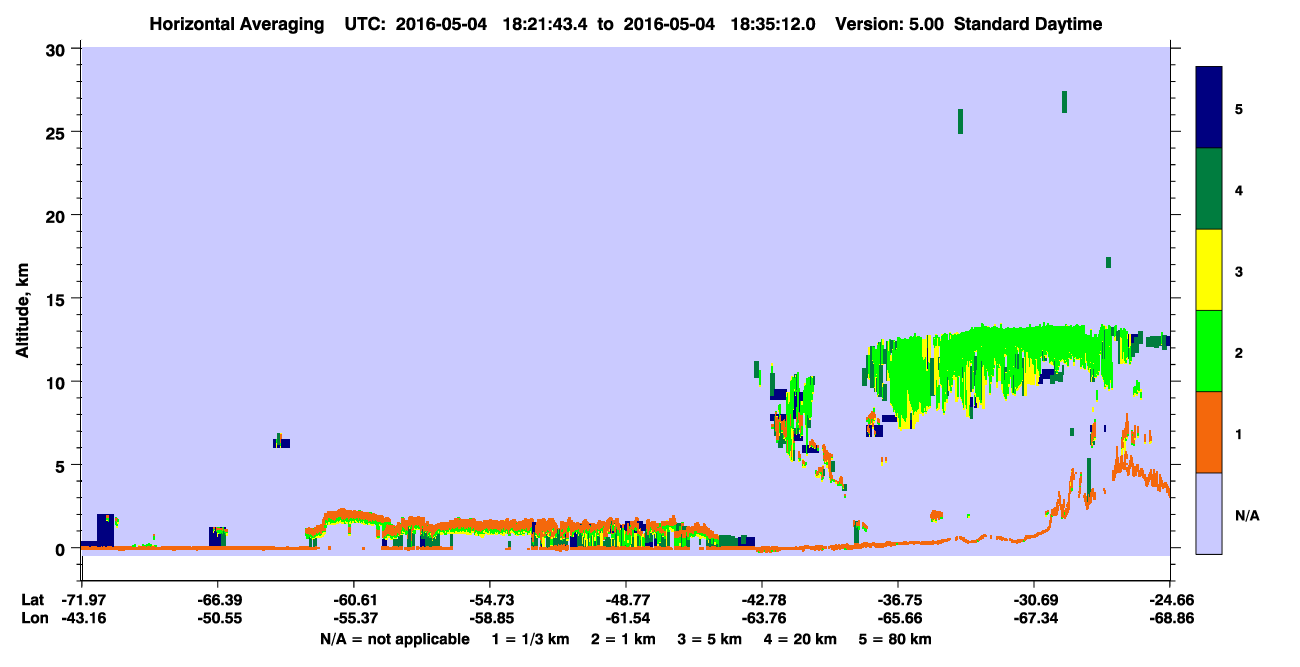Screen dimensions: 1300x667
Task: Click the dark green level 4 colorbar segment
Action: (x=1209, y=189)
